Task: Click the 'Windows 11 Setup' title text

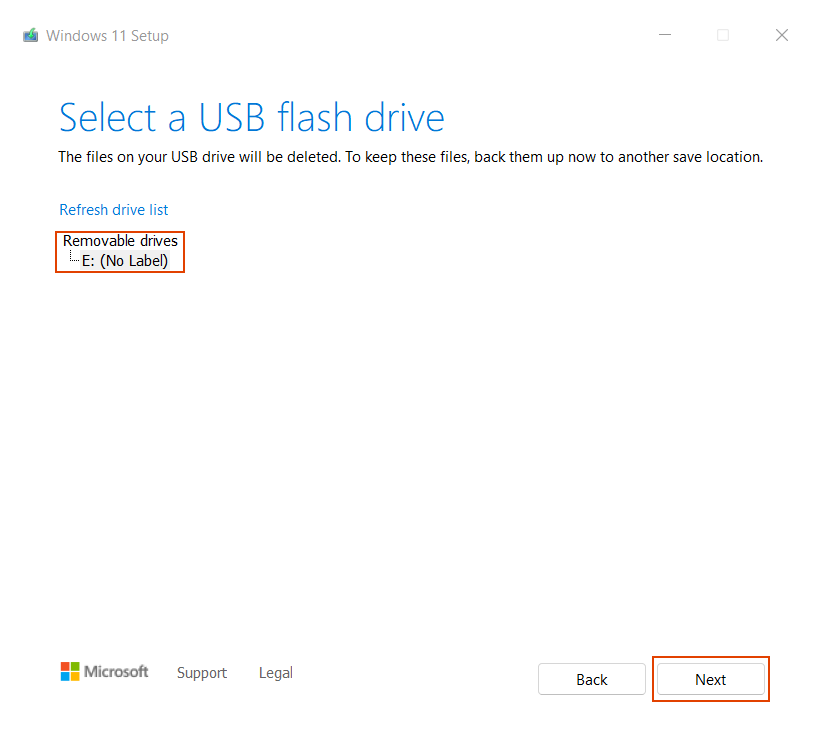Action: (x=107, y=36)
